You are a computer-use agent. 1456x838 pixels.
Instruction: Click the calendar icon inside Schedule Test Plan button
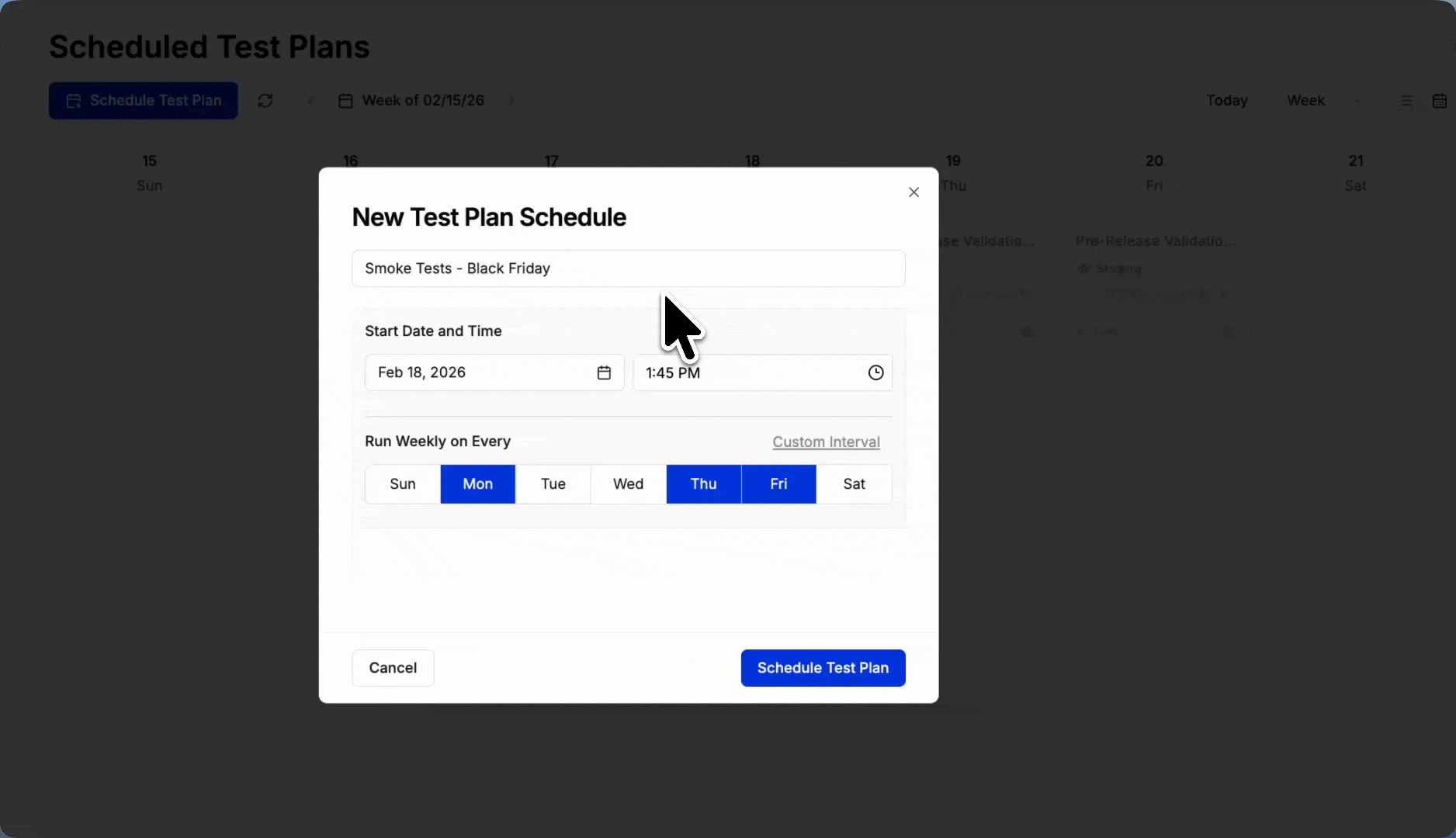pos(74,100)
